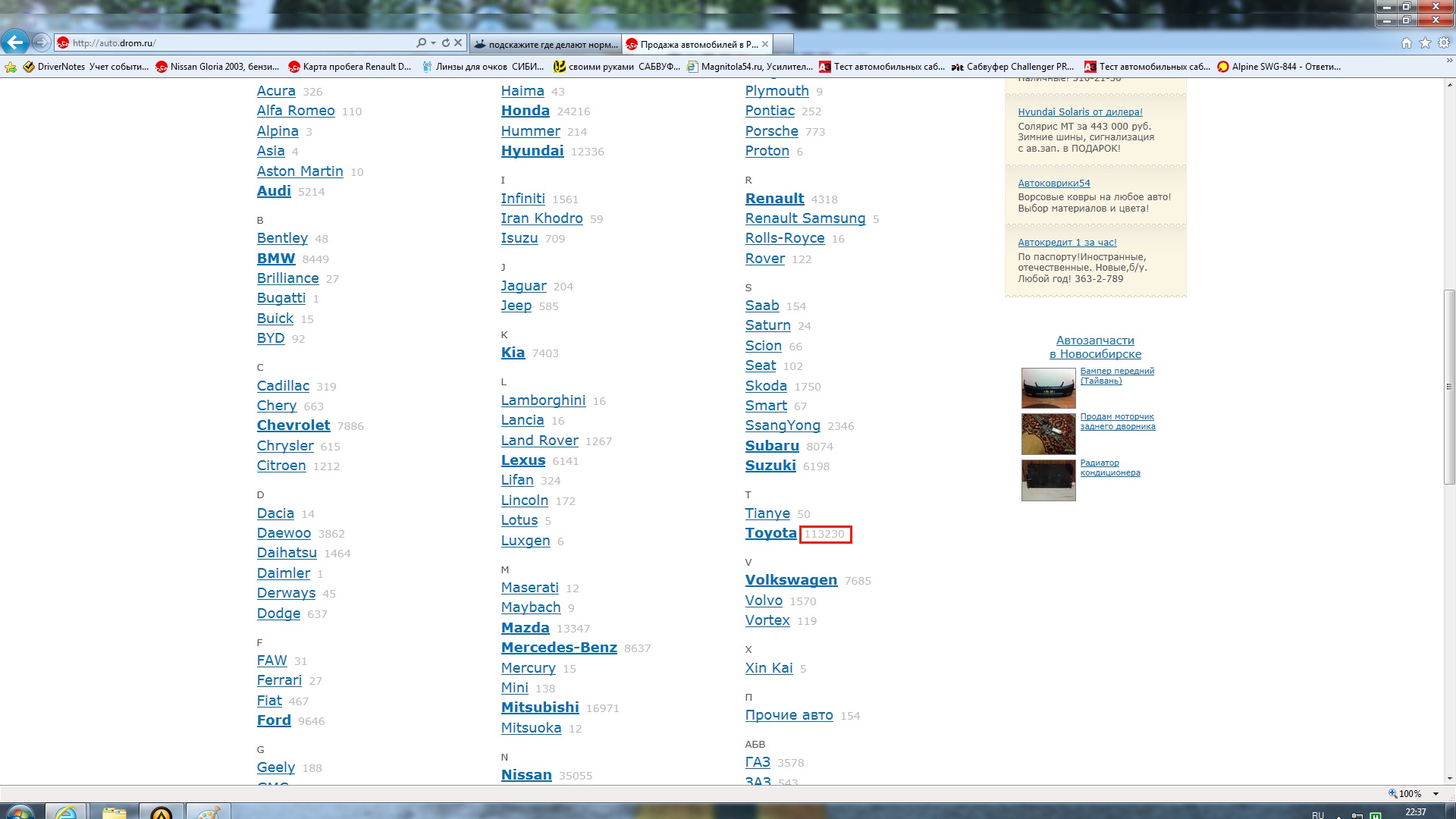
Task: Refresh the page with the reload icon
Action: [x=446, y=43]
